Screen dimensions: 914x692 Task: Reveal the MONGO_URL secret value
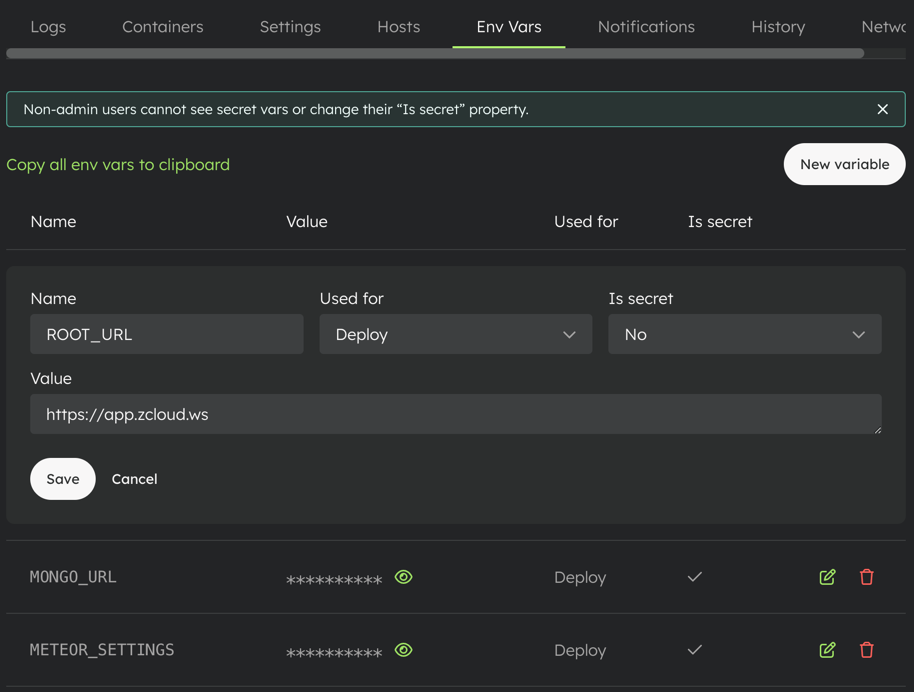click(x=403, y=577)
